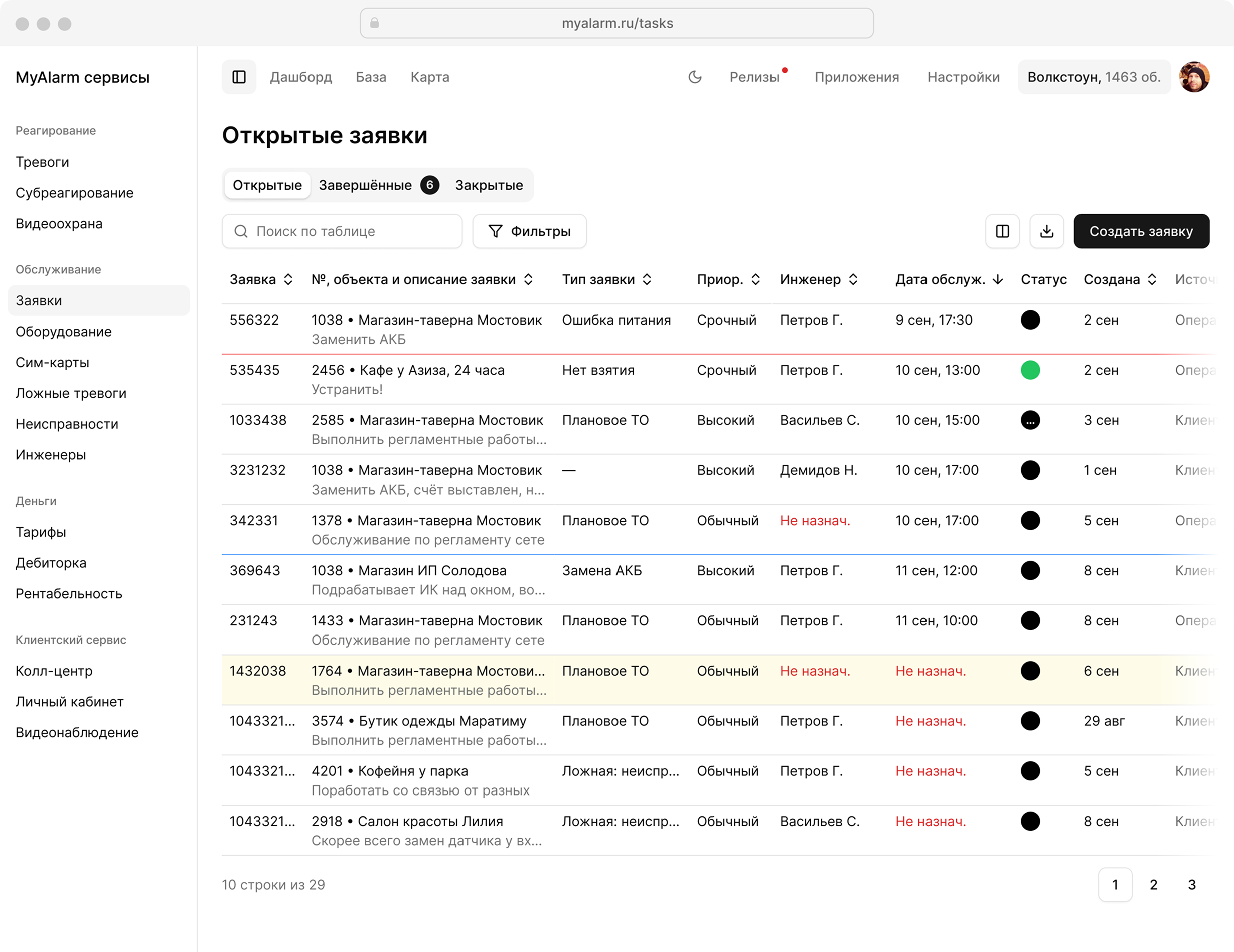Open Рентабельность in sidebar
This screenshot has height=952, width=1234.
pyautogui.click(x=69, y=594)
